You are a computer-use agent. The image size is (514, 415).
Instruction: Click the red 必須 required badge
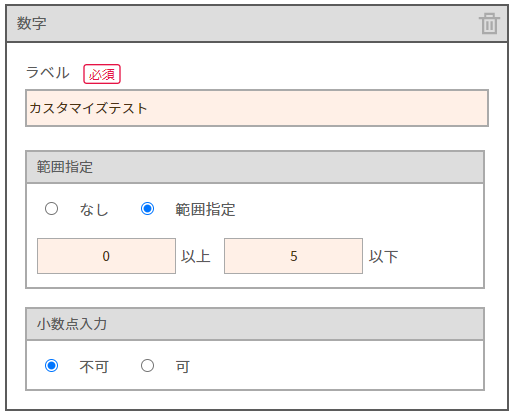click(102, 74)
